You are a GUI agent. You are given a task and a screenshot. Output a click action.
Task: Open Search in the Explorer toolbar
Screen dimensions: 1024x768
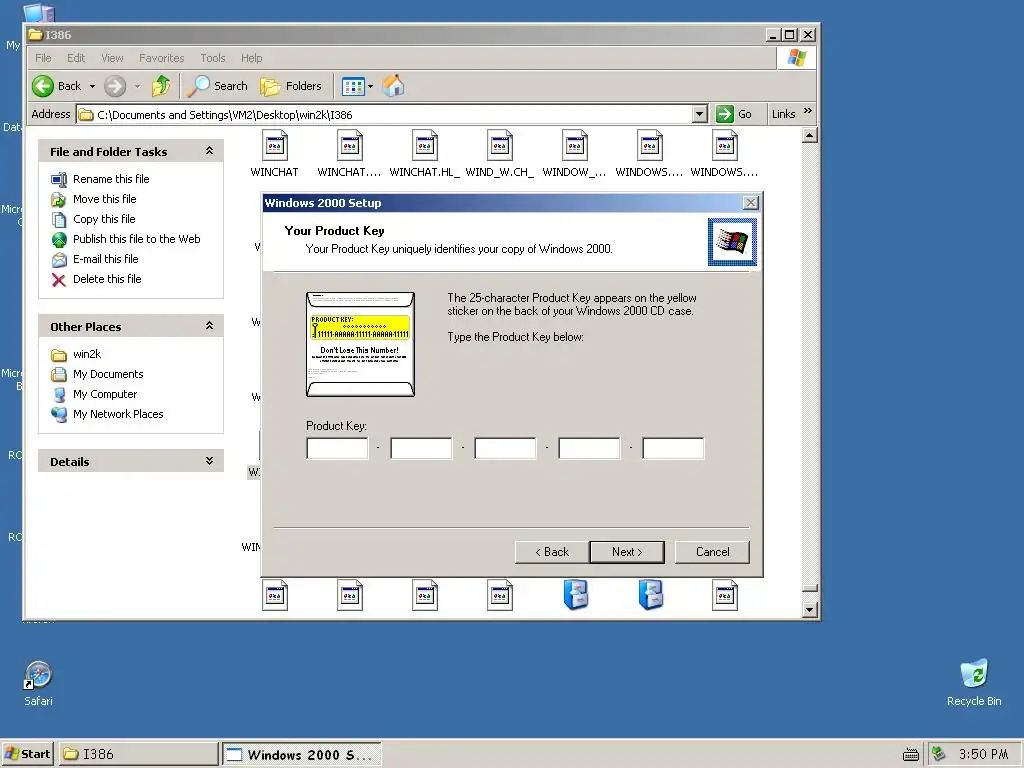pyautogui.click(x=217, y=86)
